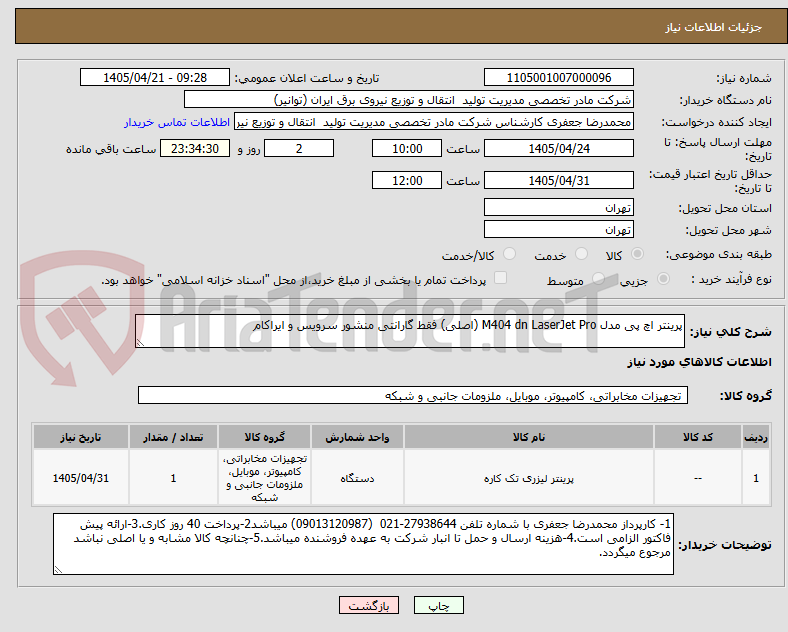
Task: Click the اطلاعات کالاهای مورد نیاز heading
Action: point(699,362)
